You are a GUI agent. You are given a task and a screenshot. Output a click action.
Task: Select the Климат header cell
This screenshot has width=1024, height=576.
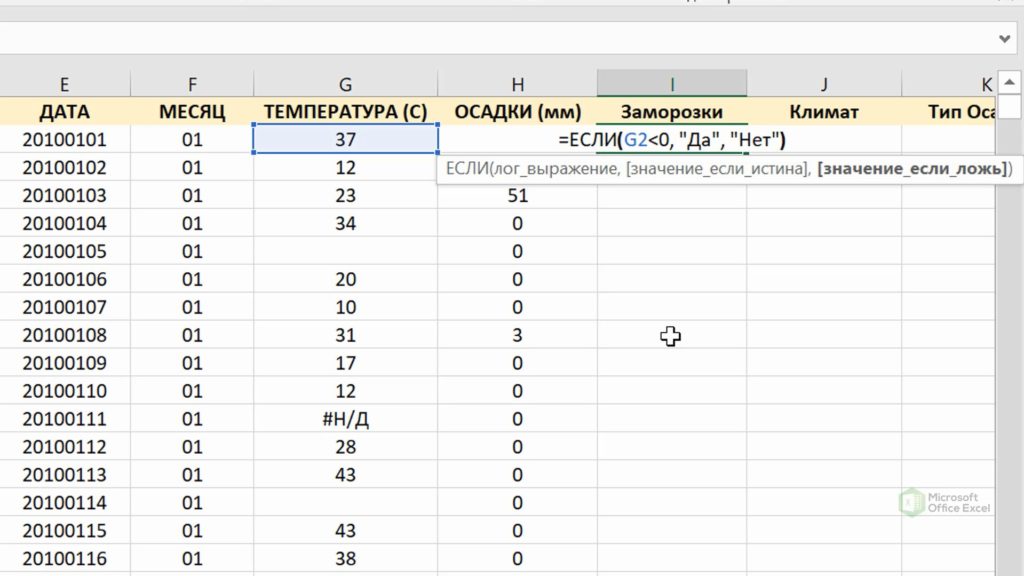point(824,112)
